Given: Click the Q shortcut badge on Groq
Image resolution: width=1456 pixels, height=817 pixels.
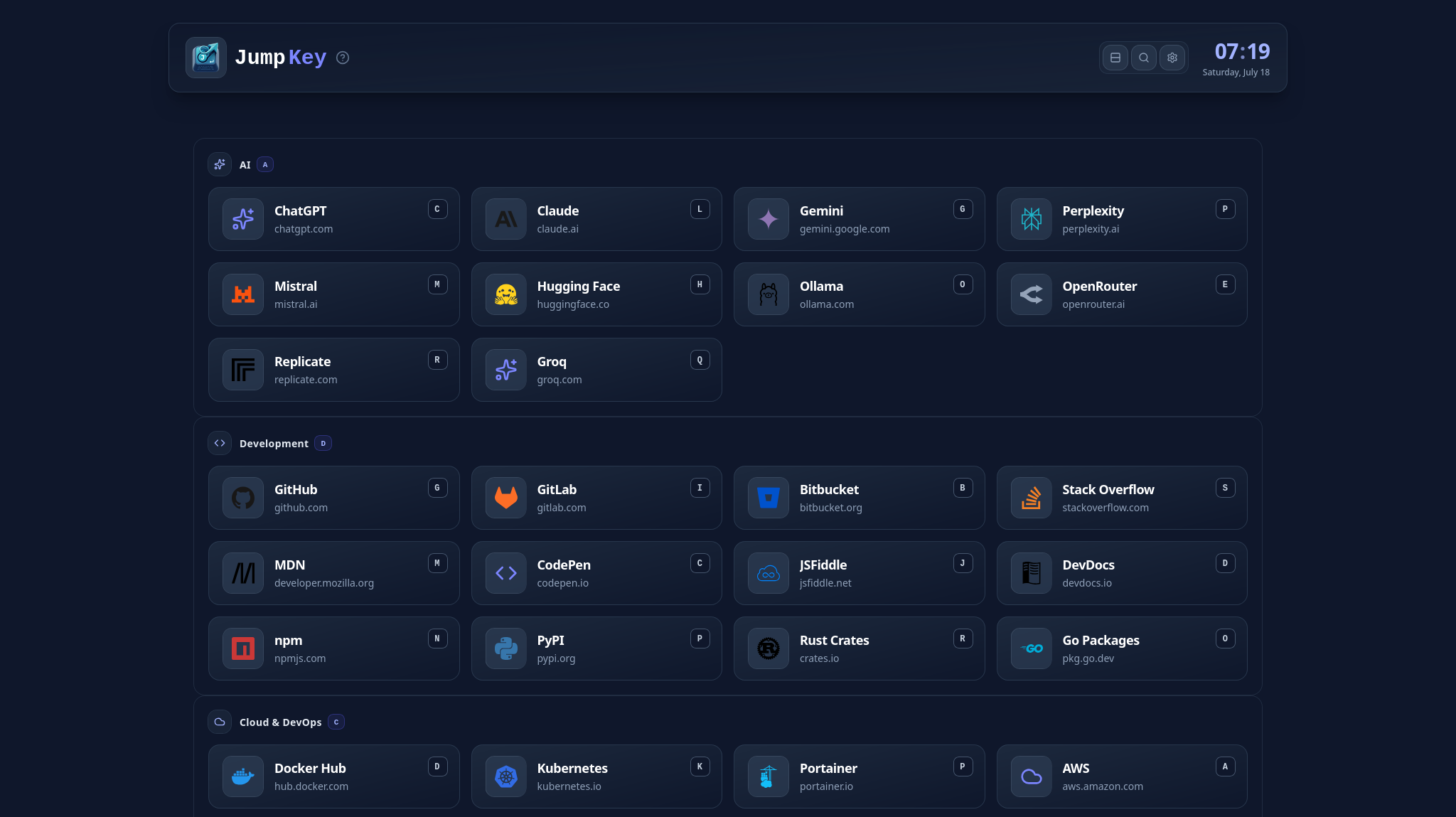Looking at the screenshot, I should [700, 360].
